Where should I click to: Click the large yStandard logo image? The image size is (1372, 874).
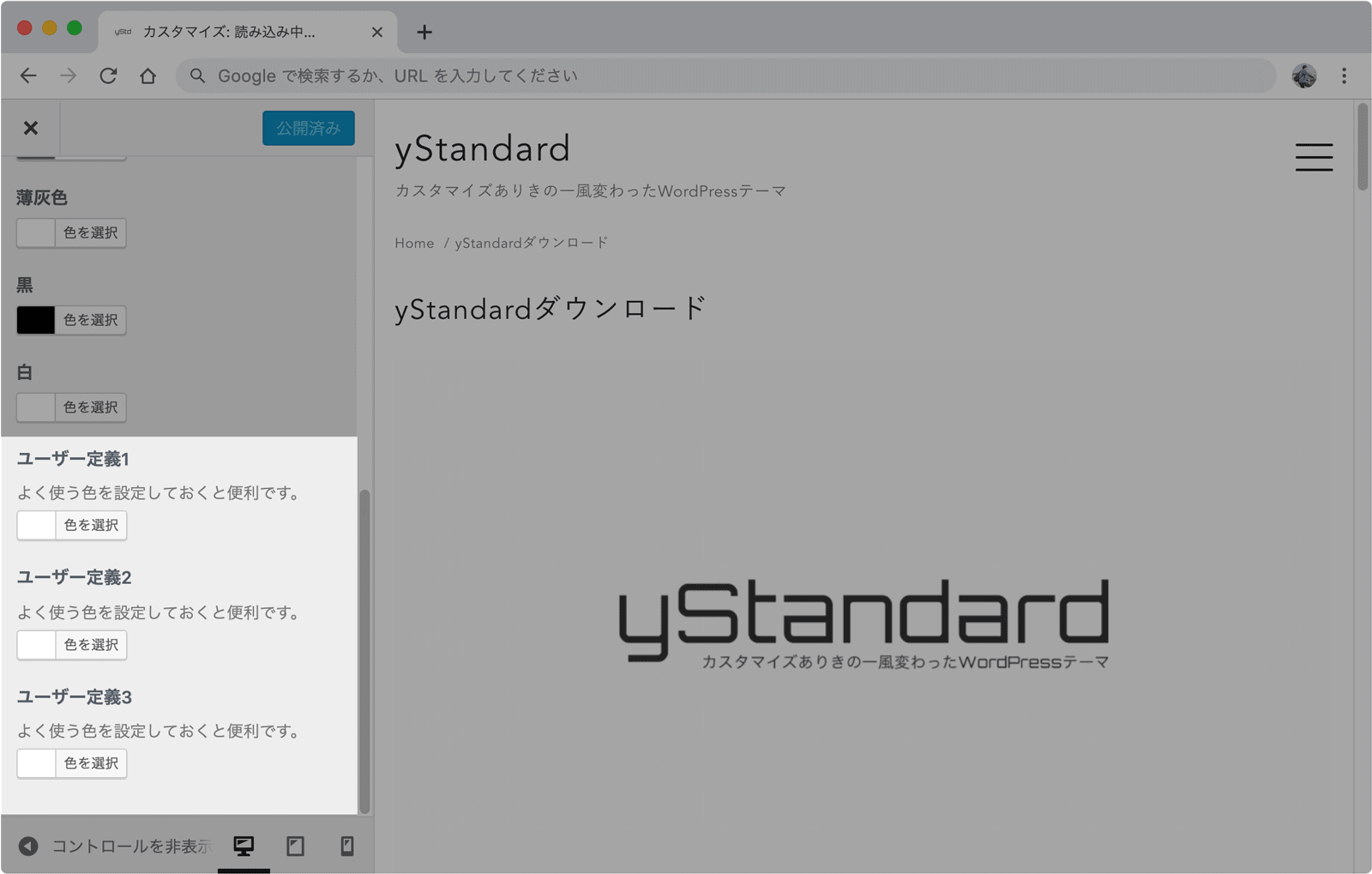coord(864,623)
